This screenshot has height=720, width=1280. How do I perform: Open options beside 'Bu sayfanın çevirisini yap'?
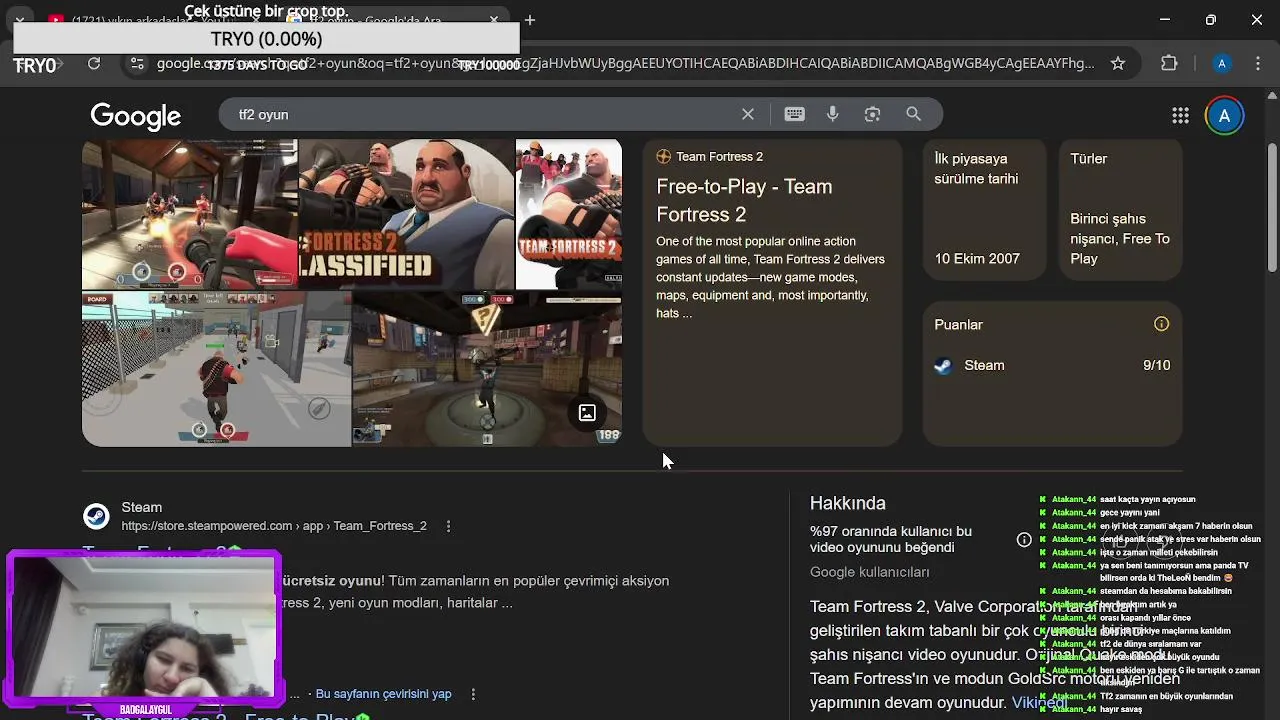(x=473, y=694)
